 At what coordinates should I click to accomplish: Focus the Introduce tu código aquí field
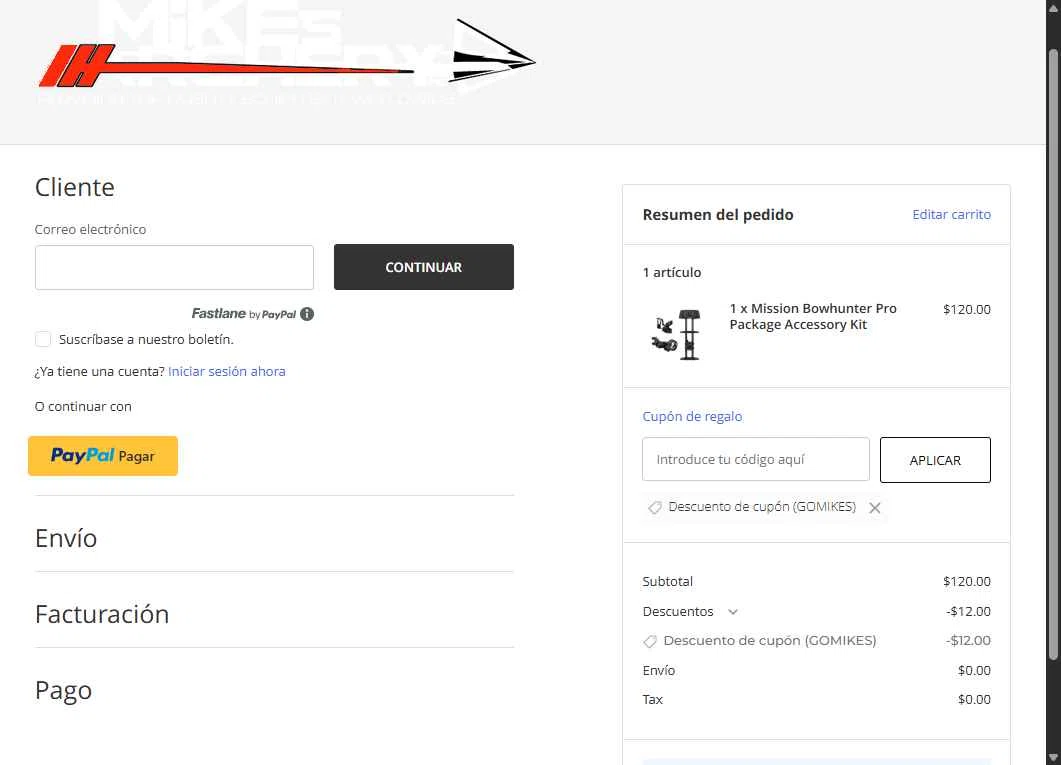click(x=756, y=459)
